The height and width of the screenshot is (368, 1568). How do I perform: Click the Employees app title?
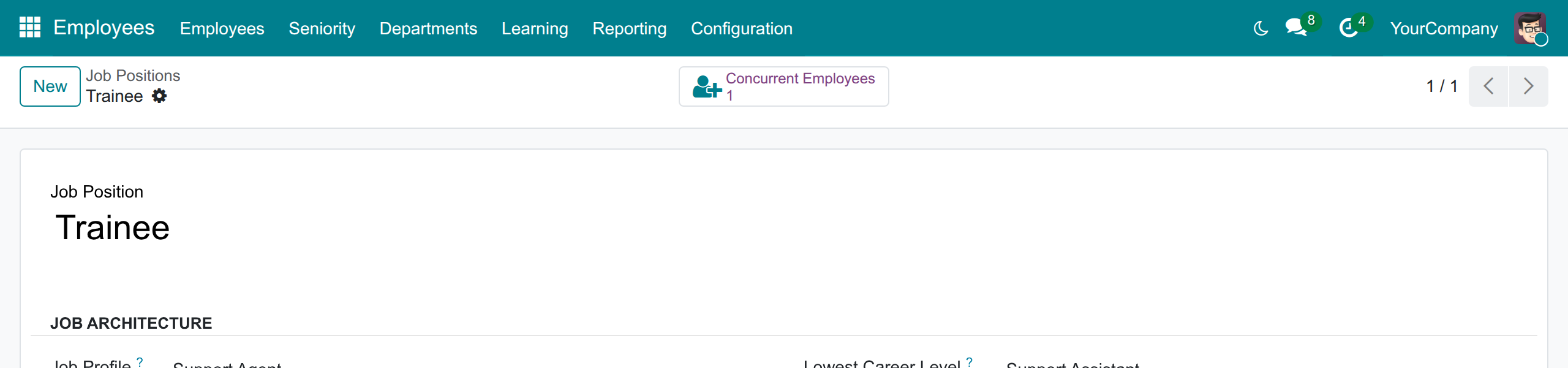(104, 28)
